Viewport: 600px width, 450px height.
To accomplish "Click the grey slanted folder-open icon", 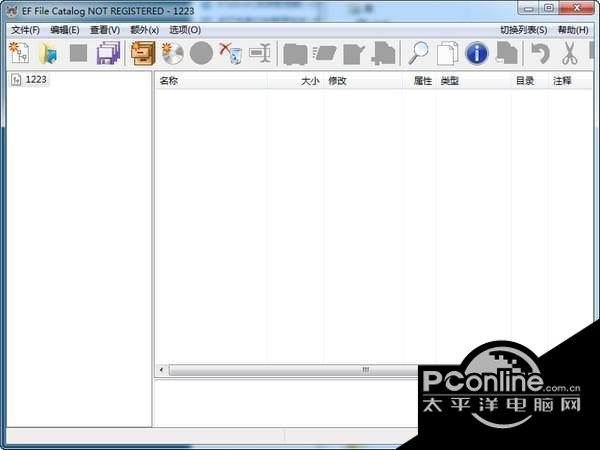I will [x=324, y=53].
